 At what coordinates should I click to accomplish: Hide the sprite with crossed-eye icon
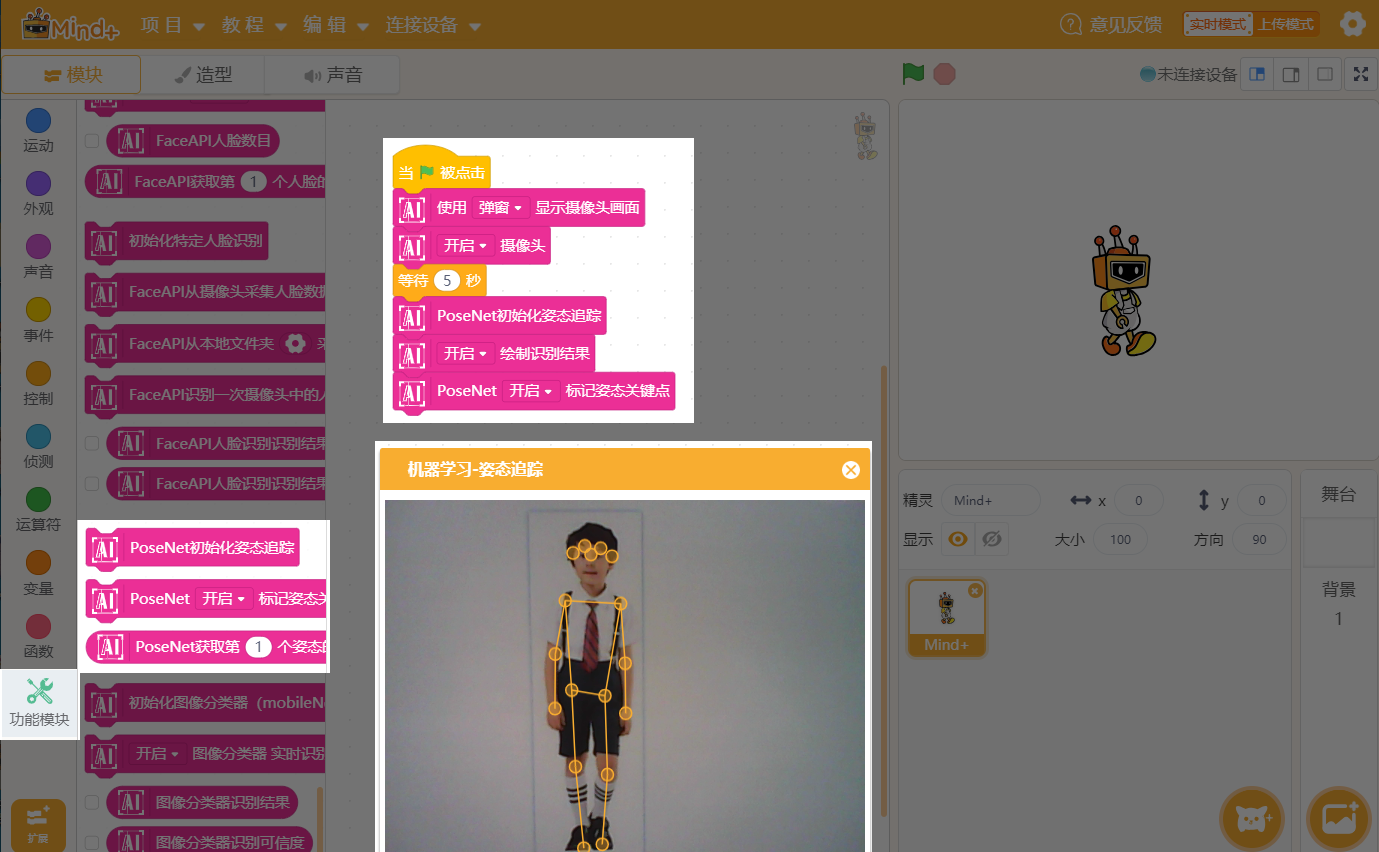coord(992,539)
